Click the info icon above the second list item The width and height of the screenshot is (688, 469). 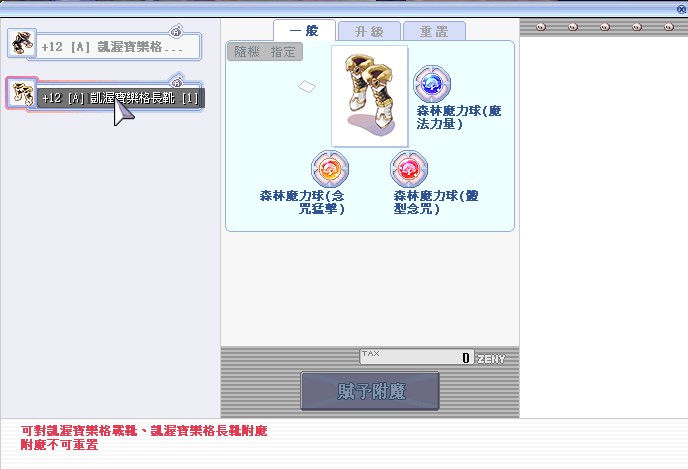(176, 79)
